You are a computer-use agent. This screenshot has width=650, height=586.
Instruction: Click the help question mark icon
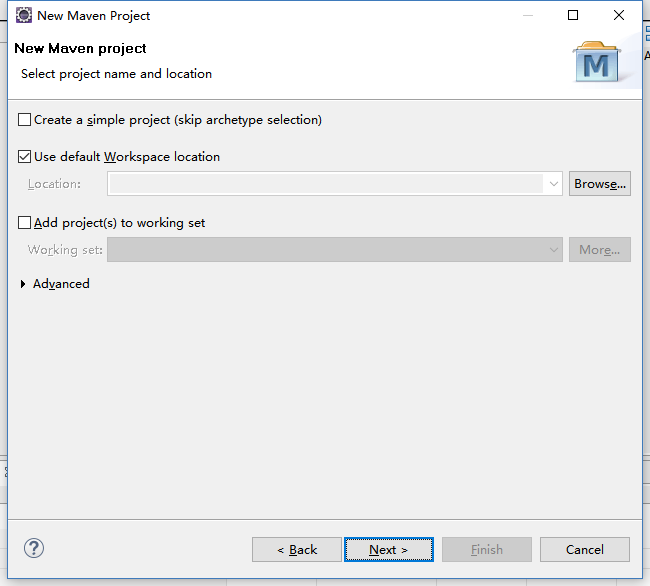coord(34,548)
